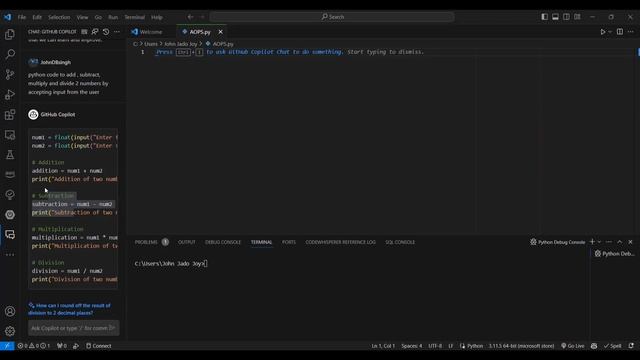Open the Edit menu

click(x=37, y=17)
